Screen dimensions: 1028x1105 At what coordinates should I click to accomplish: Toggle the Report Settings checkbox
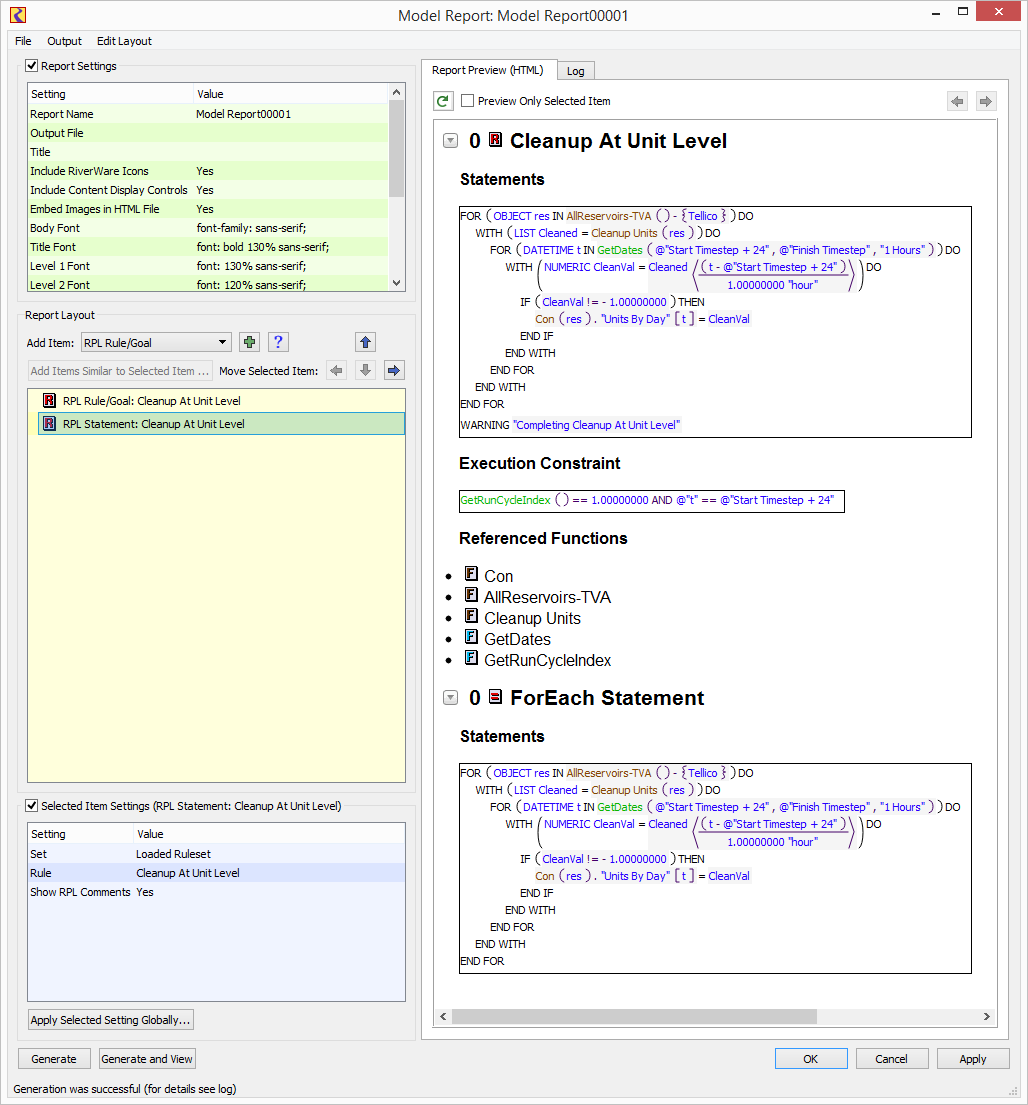pos(32,66)
